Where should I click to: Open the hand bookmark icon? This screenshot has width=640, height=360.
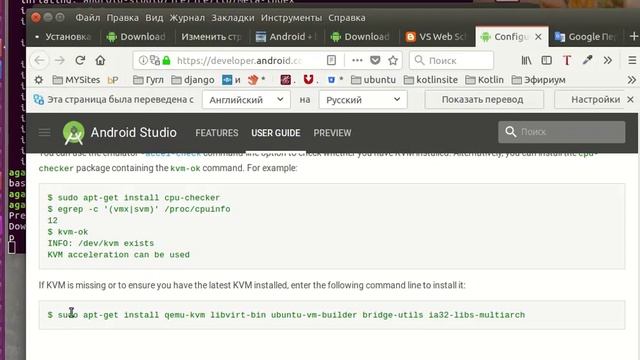click(253, 80)
